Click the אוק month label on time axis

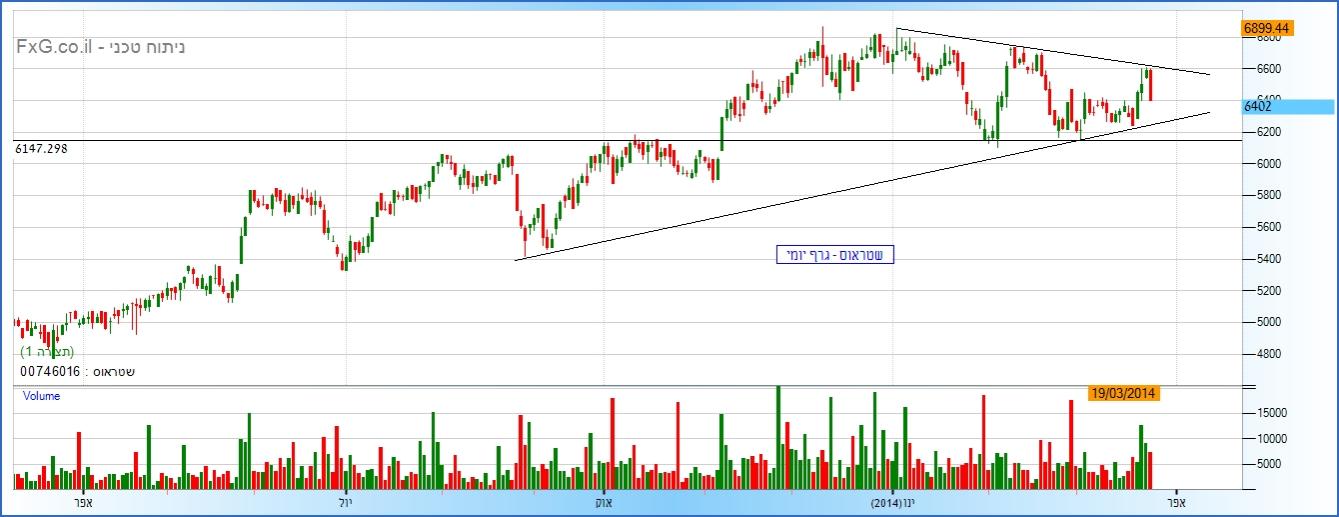point(603,501)
